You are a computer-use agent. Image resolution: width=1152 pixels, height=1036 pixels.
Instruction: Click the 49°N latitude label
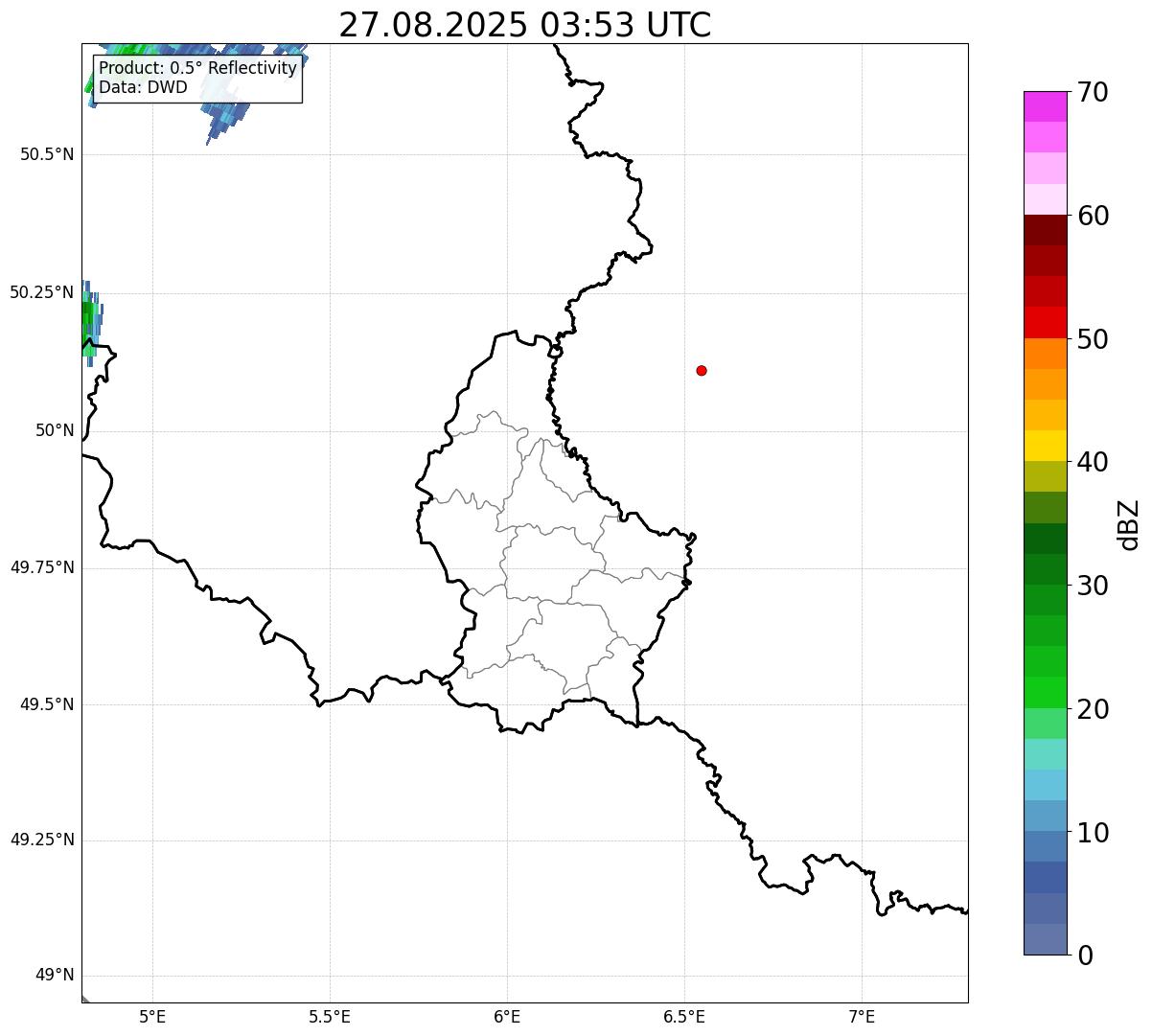click(x=55, y=976)
